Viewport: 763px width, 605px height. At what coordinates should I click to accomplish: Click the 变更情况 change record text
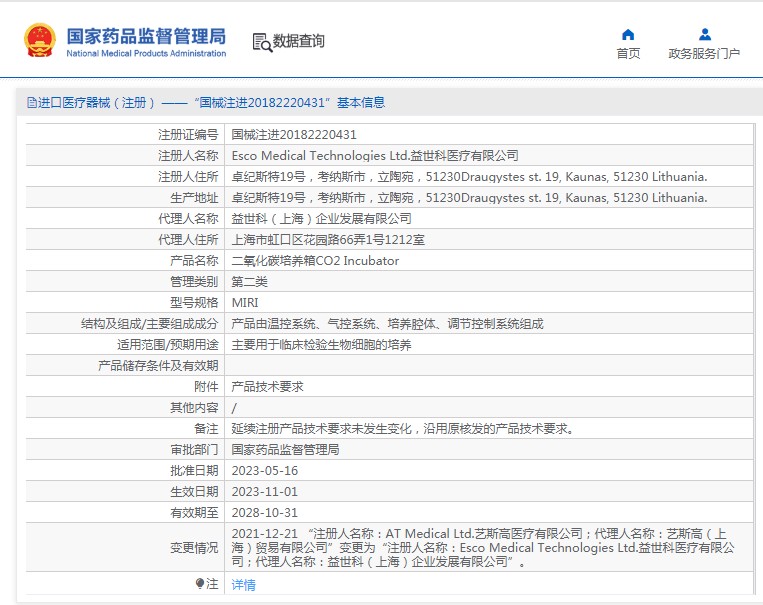[x=483, y=548]
